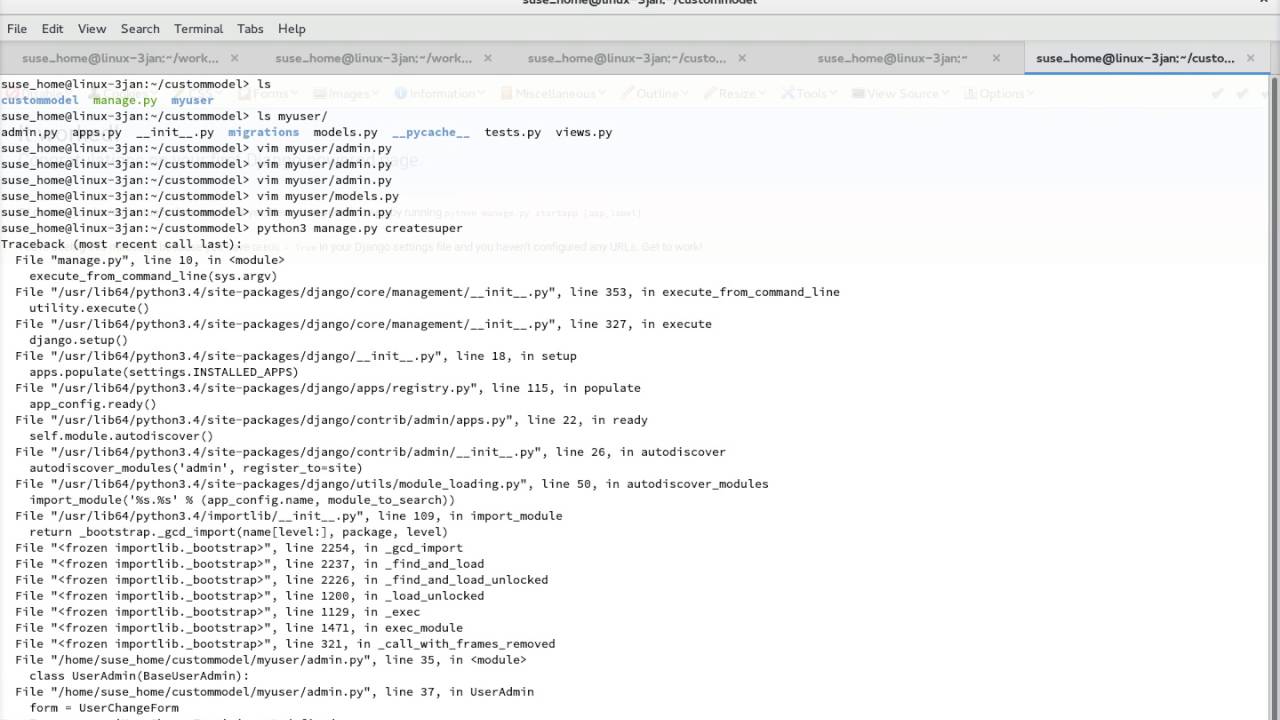Viewport: 1280px width, 720px height.
Task: Open the Search menu
Action: (140, 29)
